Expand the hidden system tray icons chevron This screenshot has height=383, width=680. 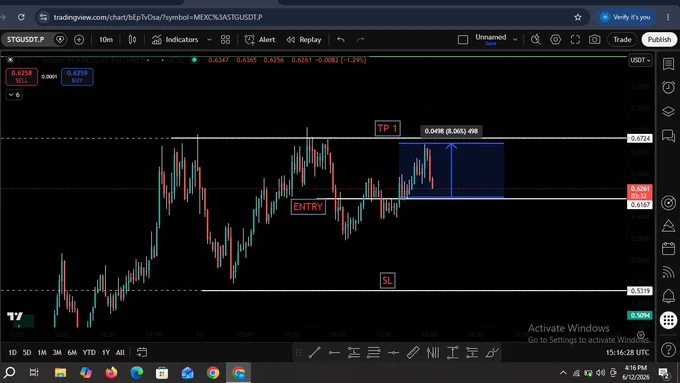(x=563, y=373)
